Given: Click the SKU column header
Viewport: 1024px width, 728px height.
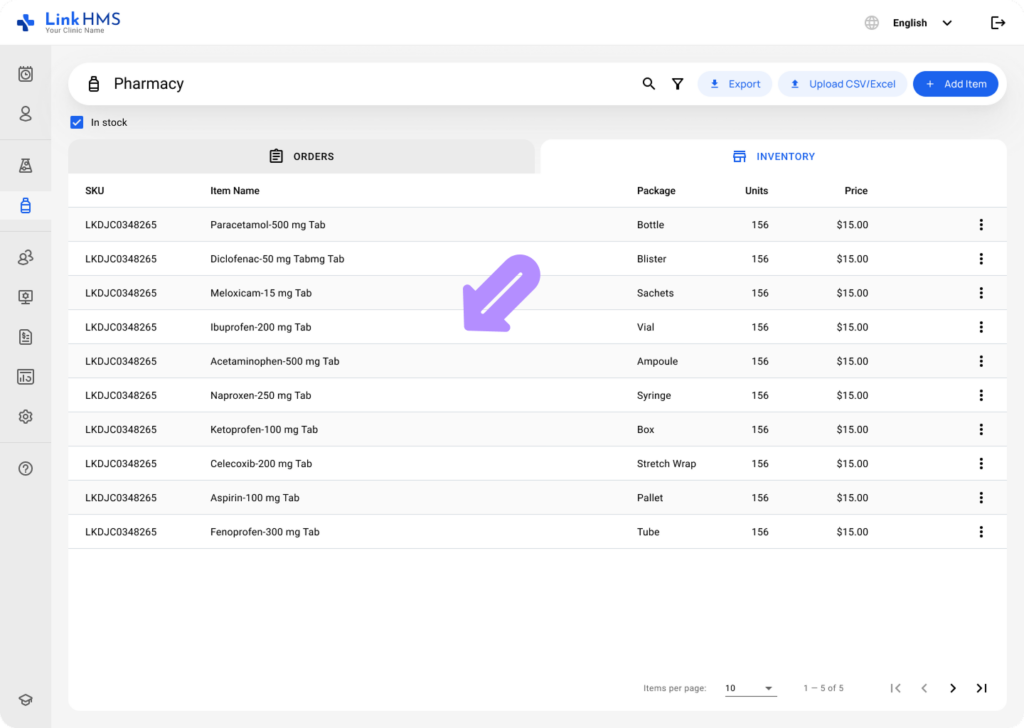Looking at the screenshot, I should tap(95, 191).
